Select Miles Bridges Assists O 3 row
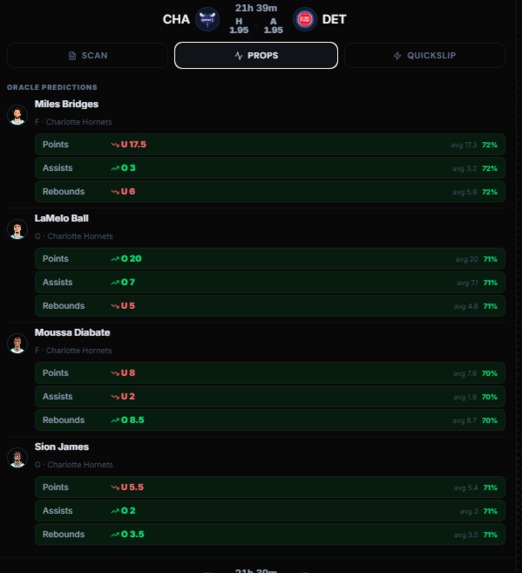Screen dimensions: 522x573 point(270,168)
